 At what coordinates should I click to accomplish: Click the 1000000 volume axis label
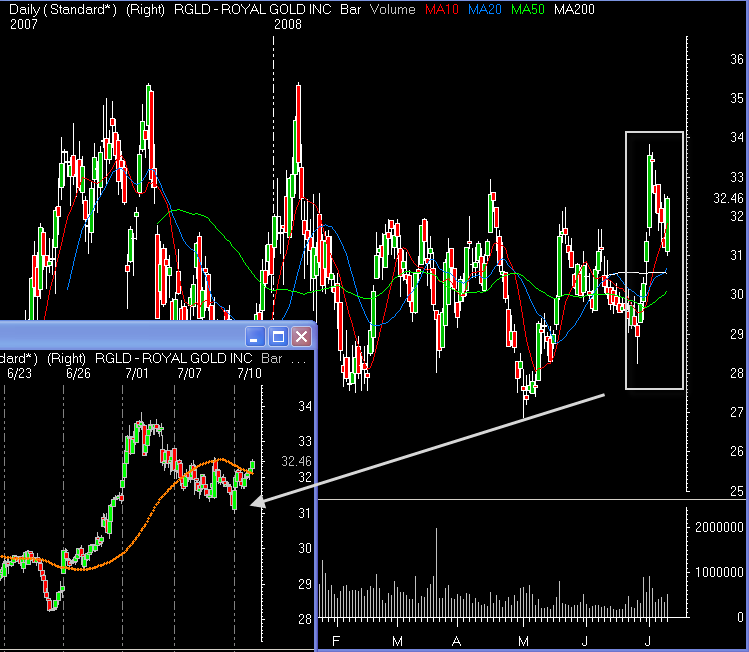[719, 572]
